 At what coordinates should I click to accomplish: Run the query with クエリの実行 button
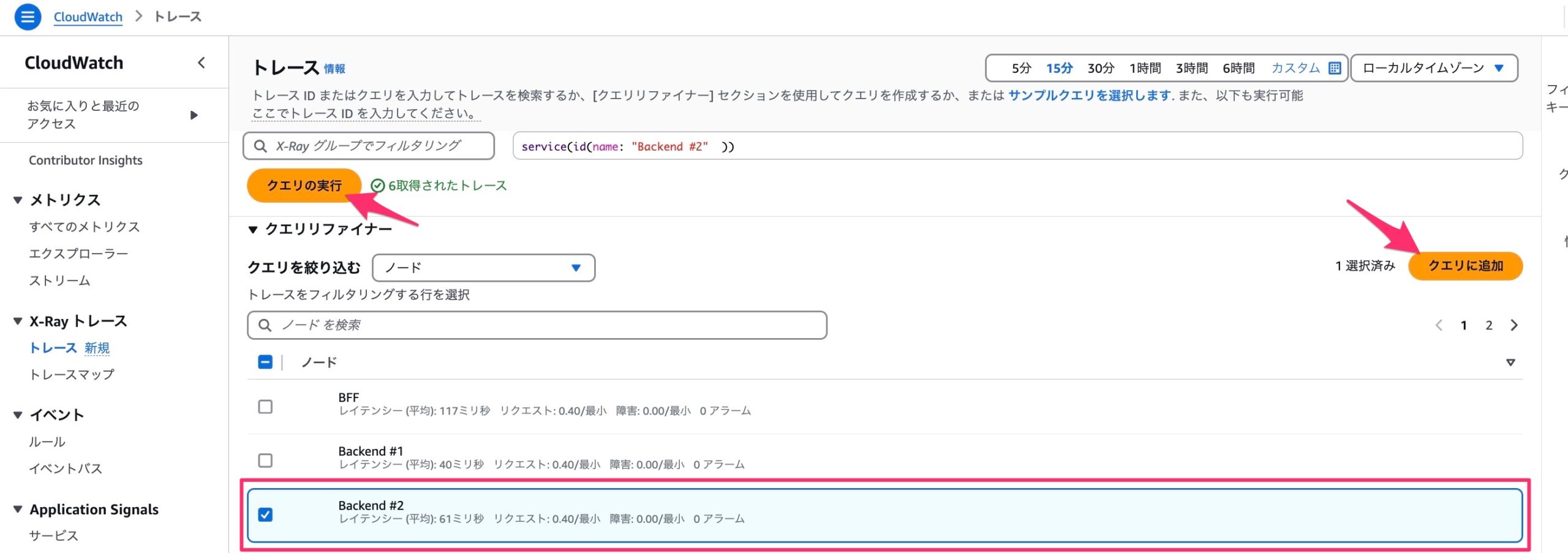click(x=304, y=186)
